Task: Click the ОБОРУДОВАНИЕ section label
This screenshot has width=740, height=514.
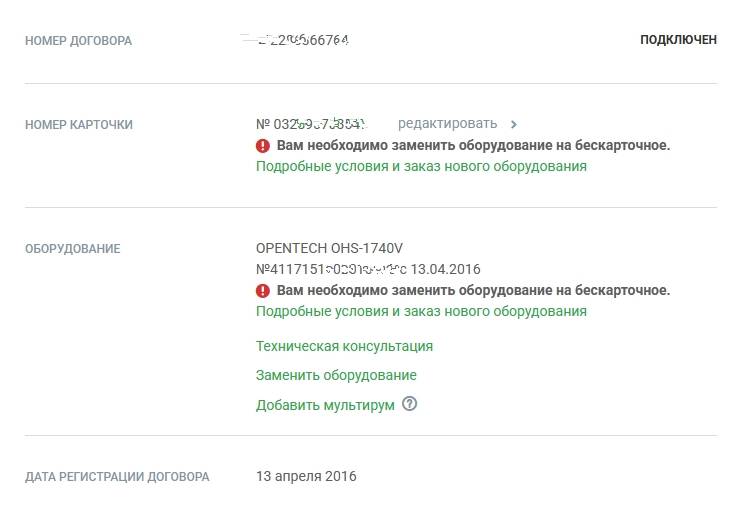Action: (72, 249)
